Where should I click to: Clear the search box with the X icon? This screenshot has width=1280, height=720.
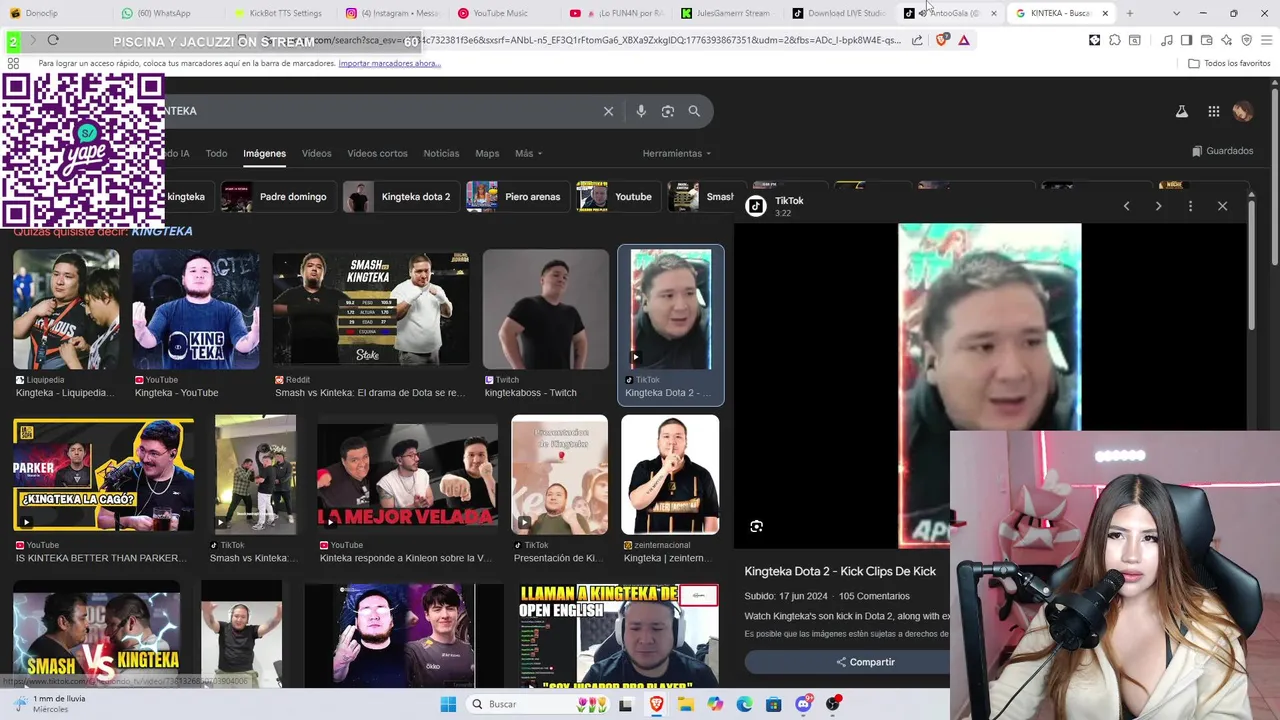pos(608,111)
